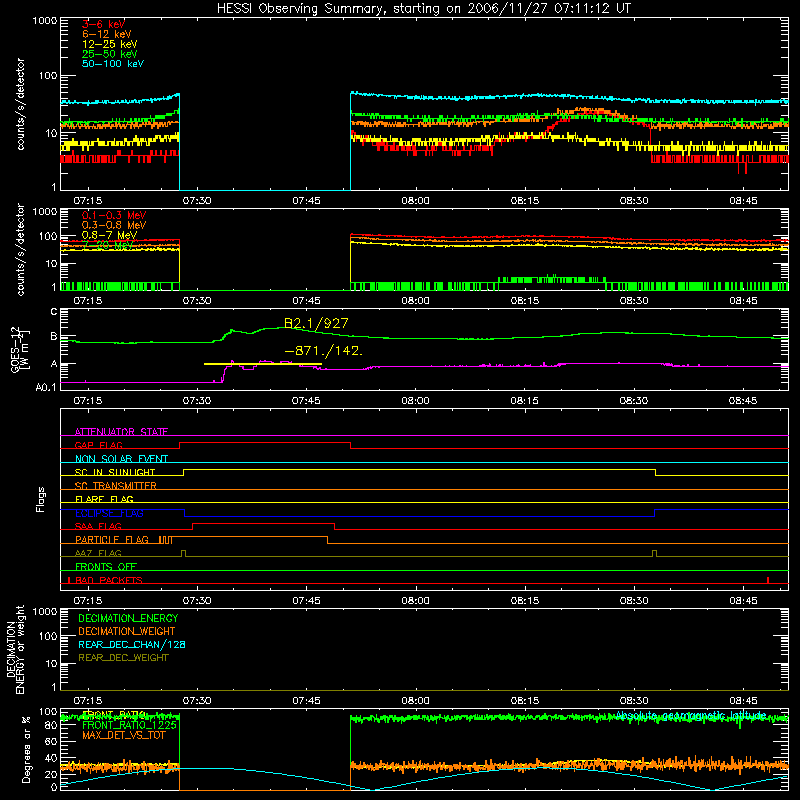Viewport: 800px width, 800px height.
Task: Click the REAR_DEC_WEIGHT legend label
Action: [x=123, y=658]
